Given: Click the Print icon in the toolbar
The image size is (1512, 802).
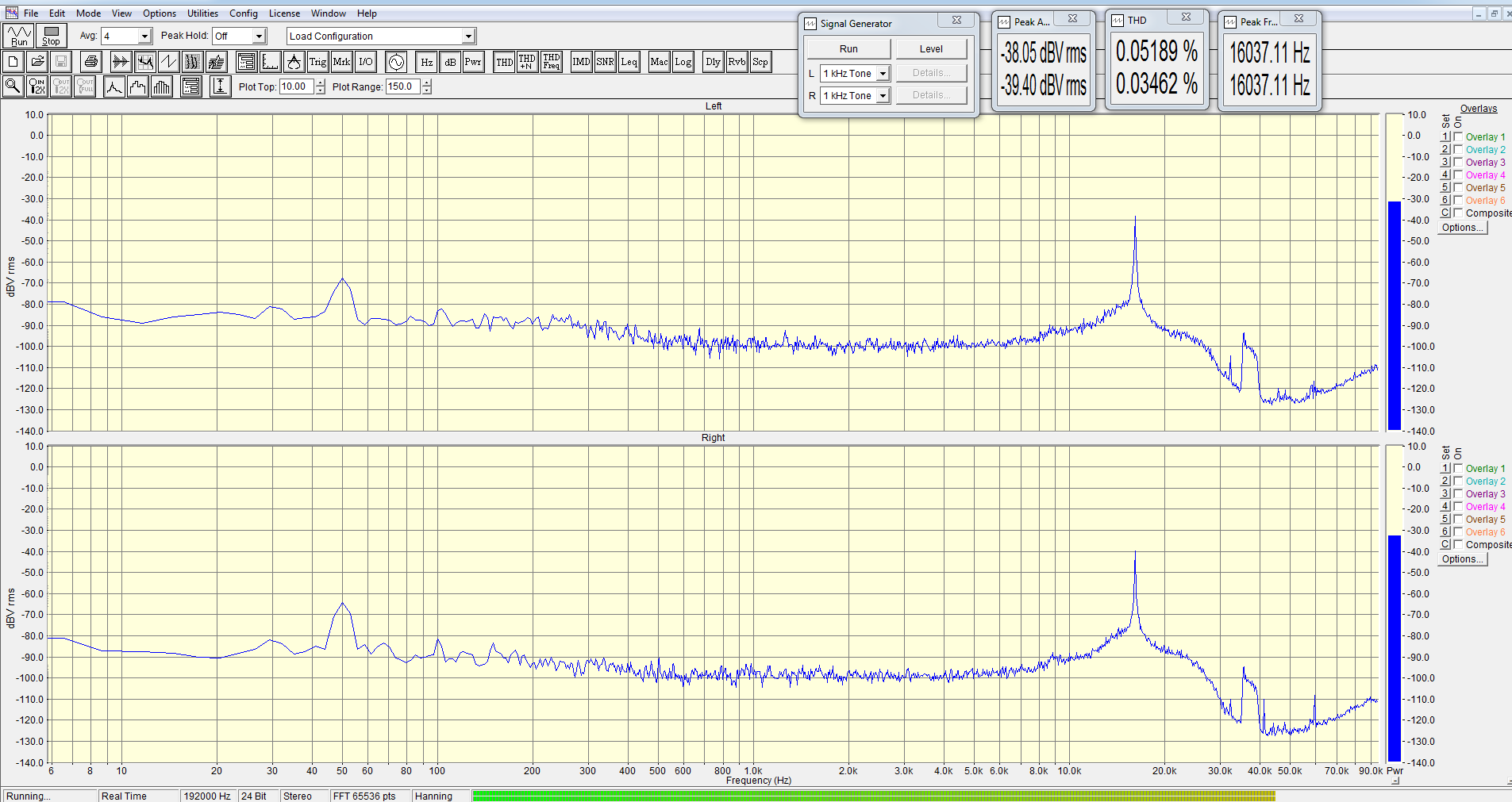Looking at the screenshot, I should pyautogui.click(x=91, y=62).
